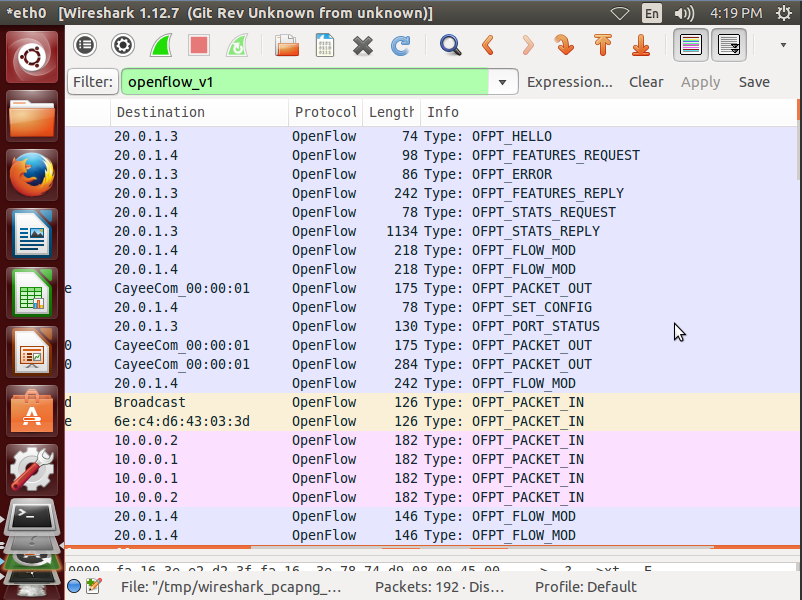The width and height of the screenshot is (802, 600).
Task: Open System Settings from launcher
Action: click(32, 470)
